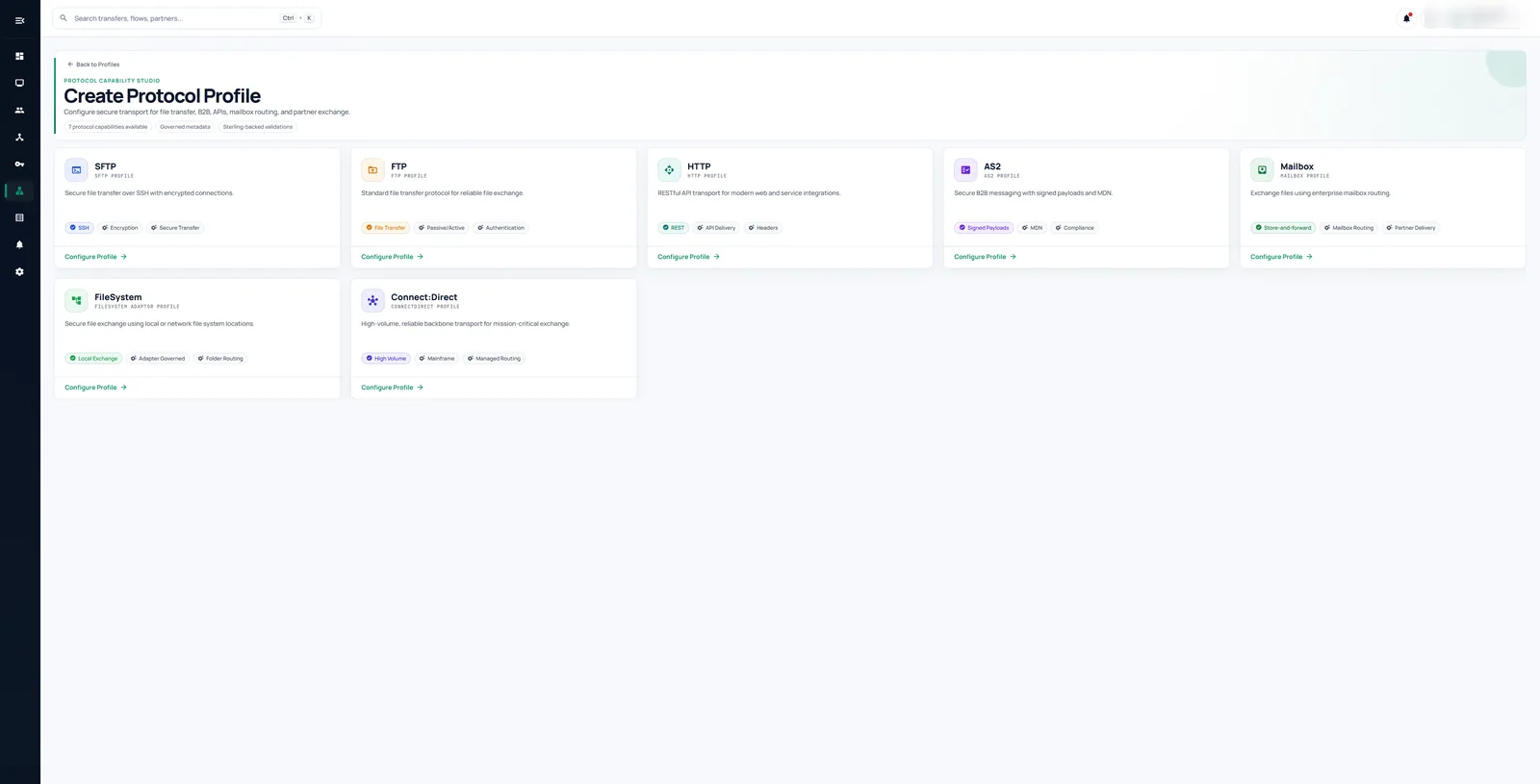Click the Store-and-forward tag on Mailbox card

coord(1283,228)
